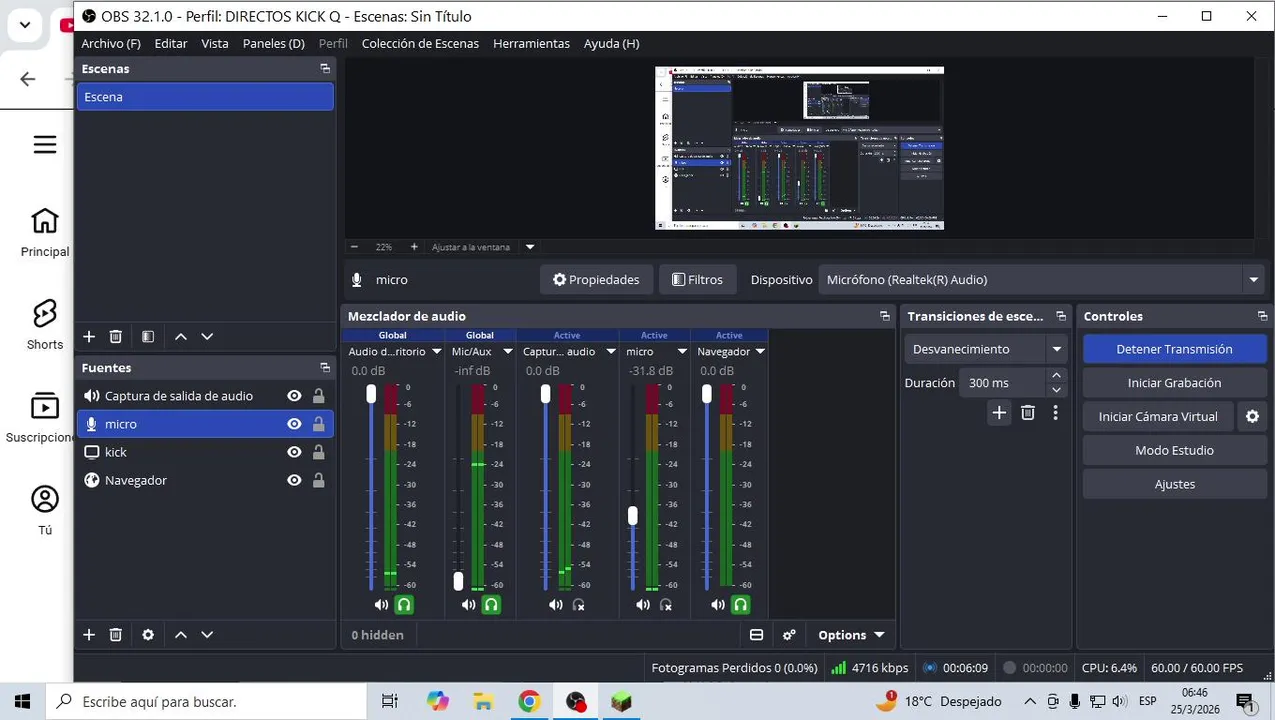Zoom out the preview with the minus icon
1275x720 pixels.
(x=354, y=247)
